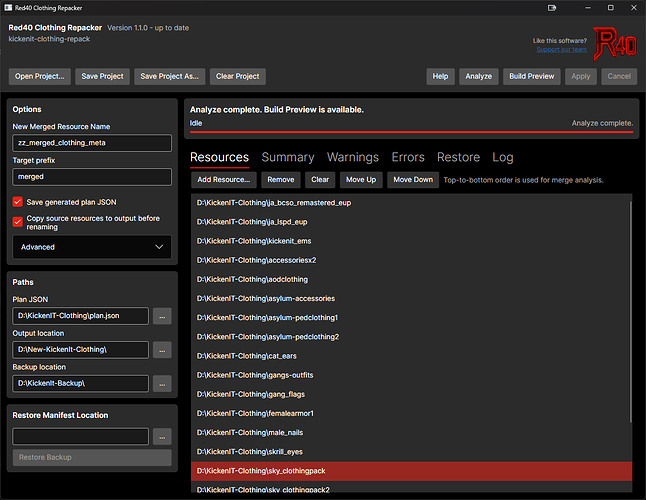Select the asylum-pedclothing1 resource row

(x=411, y=318)
